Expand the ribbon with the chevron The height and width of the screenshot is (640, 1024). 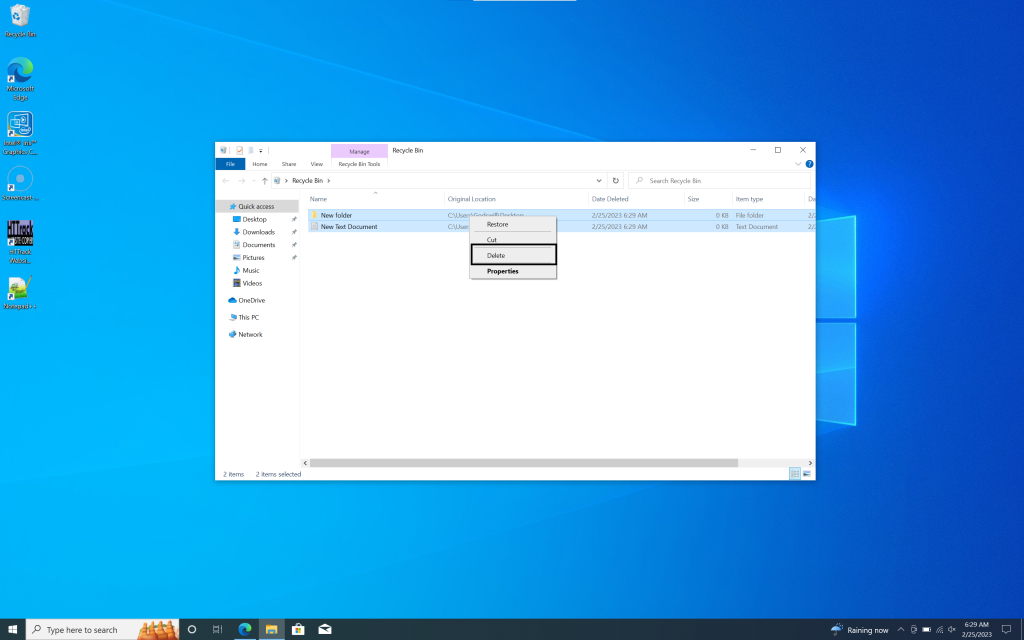click(798, 164)
